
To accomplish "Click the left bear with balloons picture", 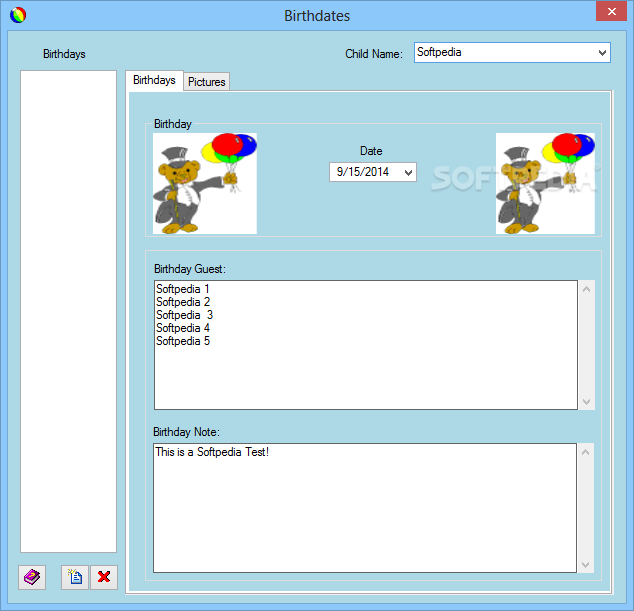I will [x=205, y=183].
